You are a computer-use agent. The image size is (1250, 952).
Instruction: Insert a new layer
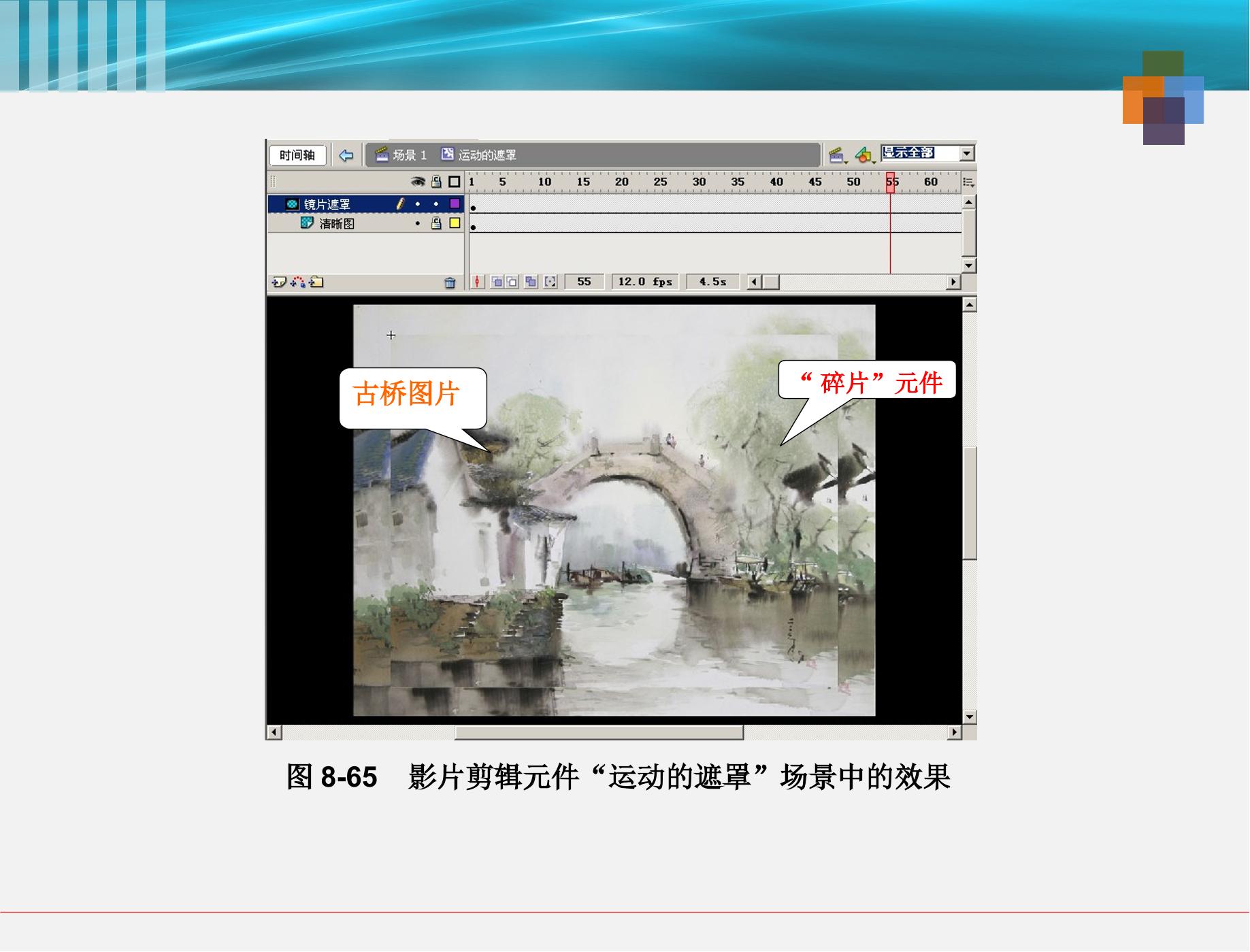(279, 282)
